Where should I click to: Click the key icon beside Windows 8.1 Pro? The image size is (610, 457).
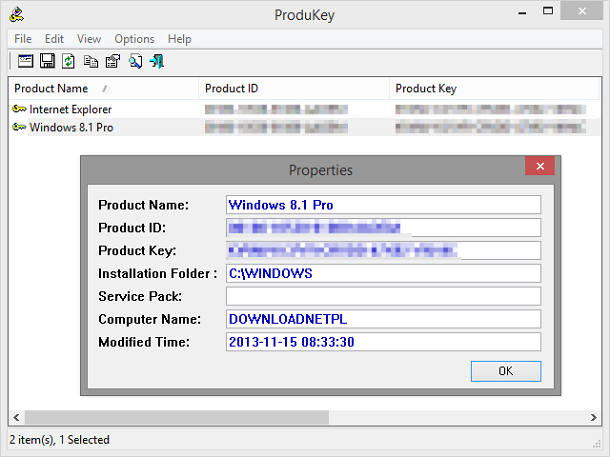click(x=19, y=127)
